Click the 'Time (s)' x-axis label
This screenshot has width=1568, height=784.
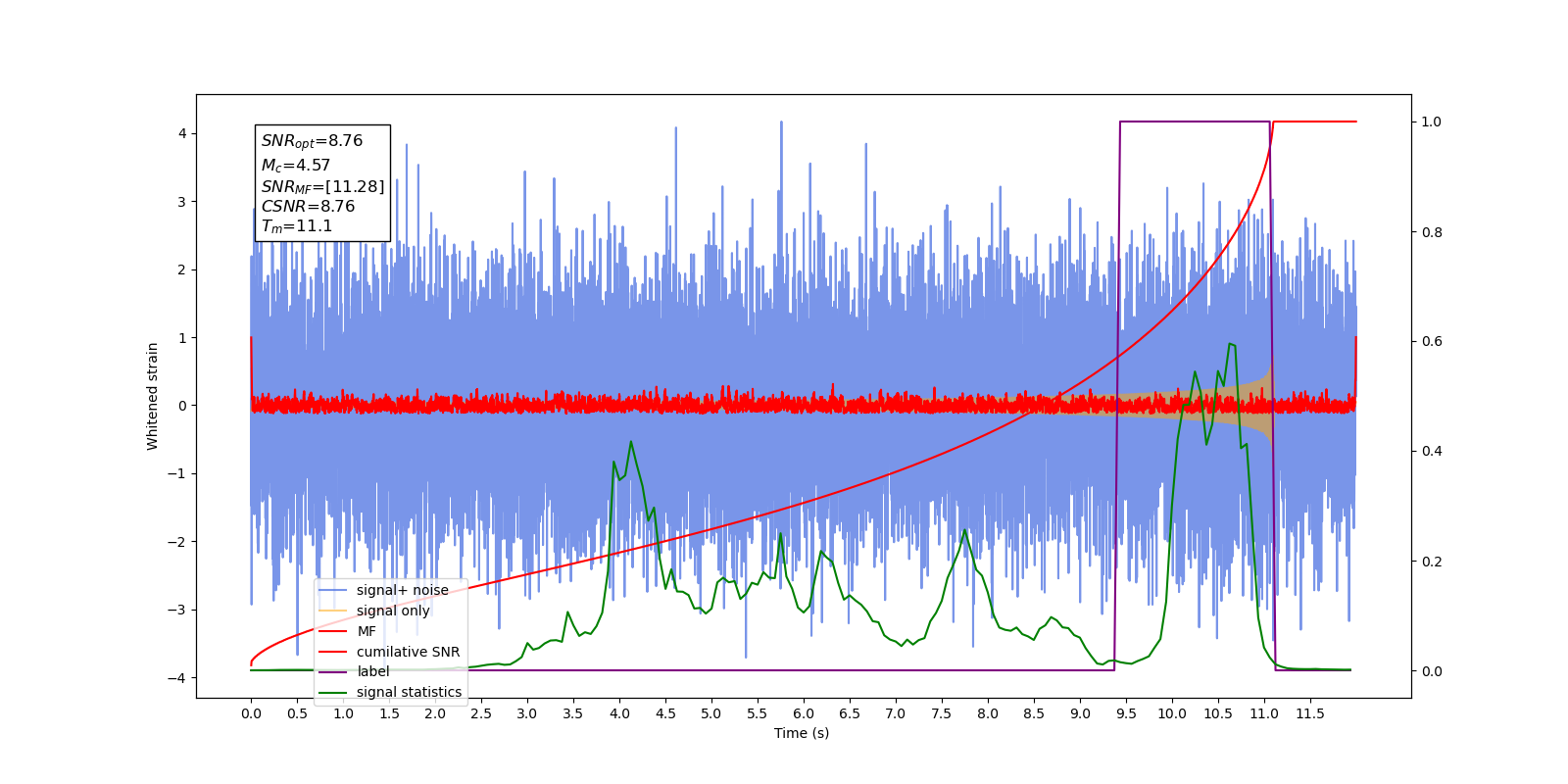(x=802, y=733)
